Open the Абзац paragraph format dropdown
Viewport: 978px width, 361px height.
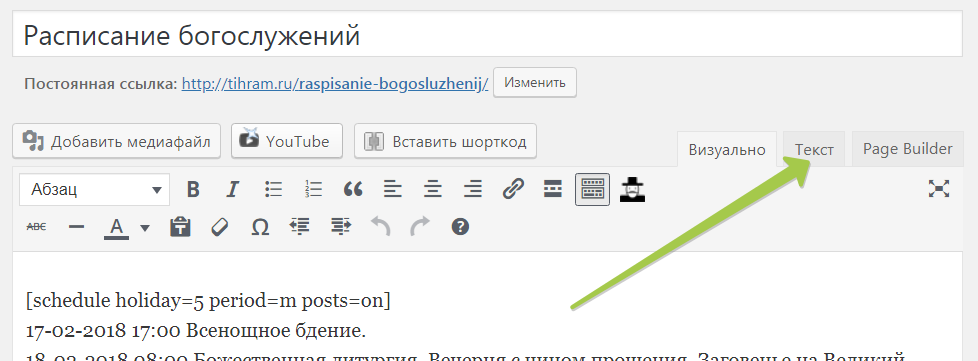(x=95, y=189)
